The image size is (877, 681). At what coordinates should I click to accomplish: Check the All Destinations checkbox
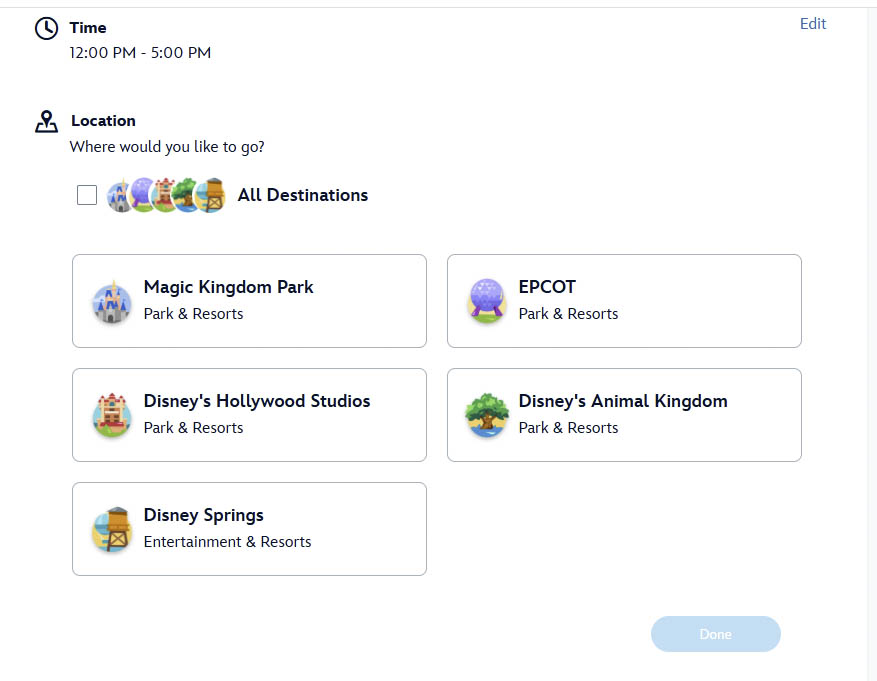point(87,195)
